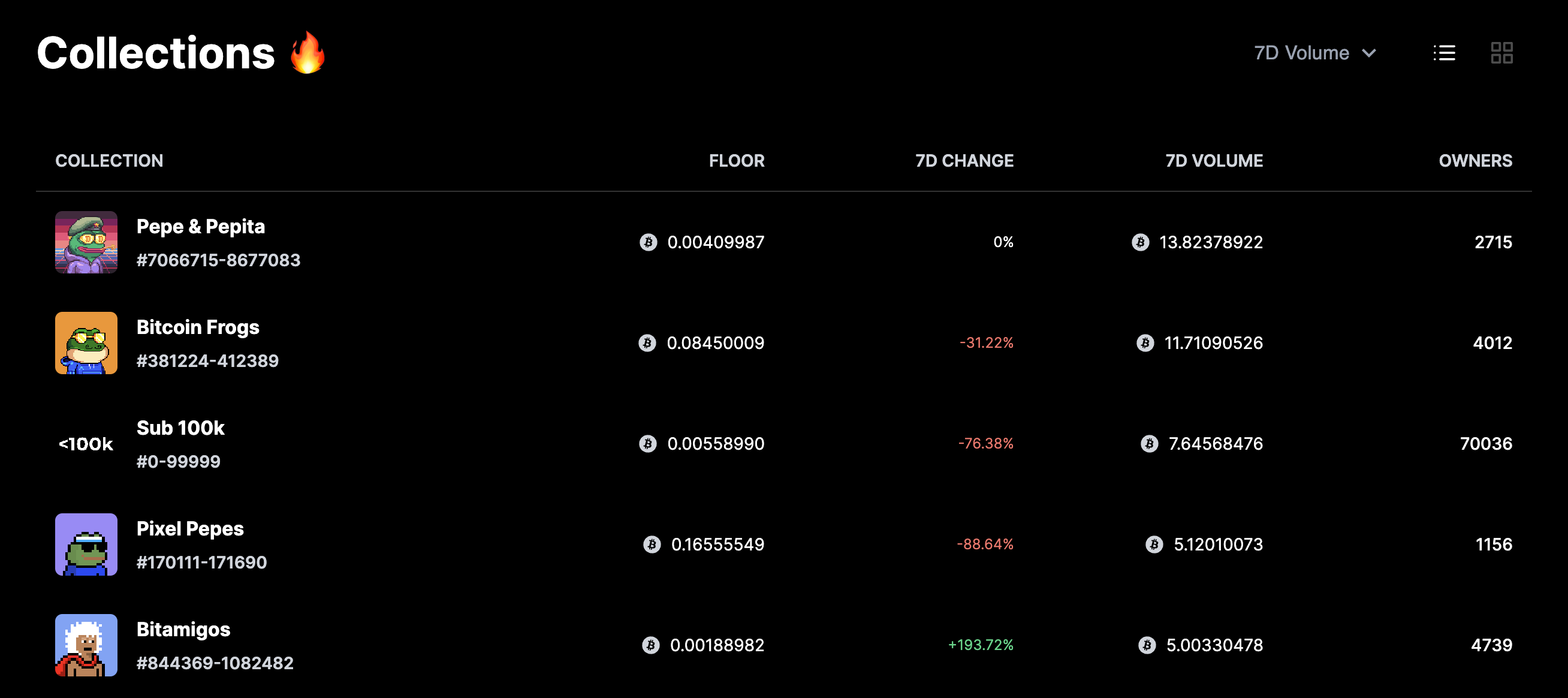Expand the chevron beside 7D Volume

coord(1368,53)
